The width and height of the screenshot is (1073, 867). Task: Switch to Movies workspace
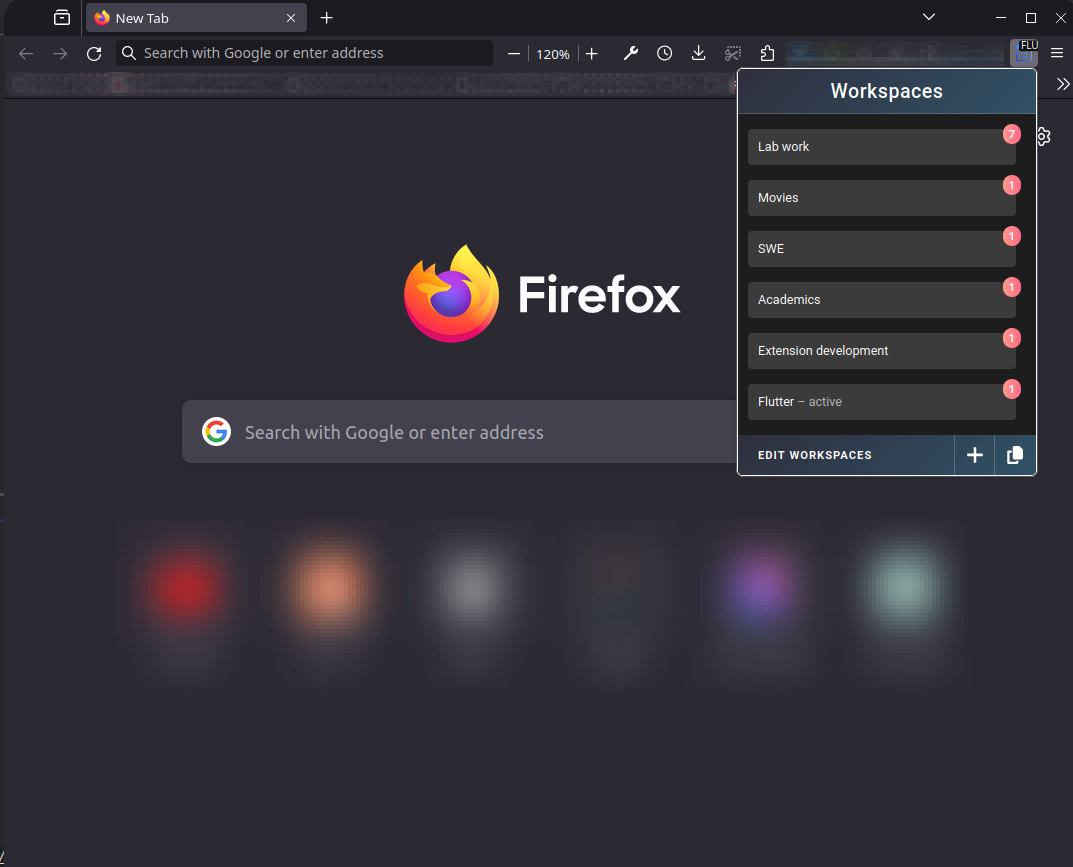881,198
